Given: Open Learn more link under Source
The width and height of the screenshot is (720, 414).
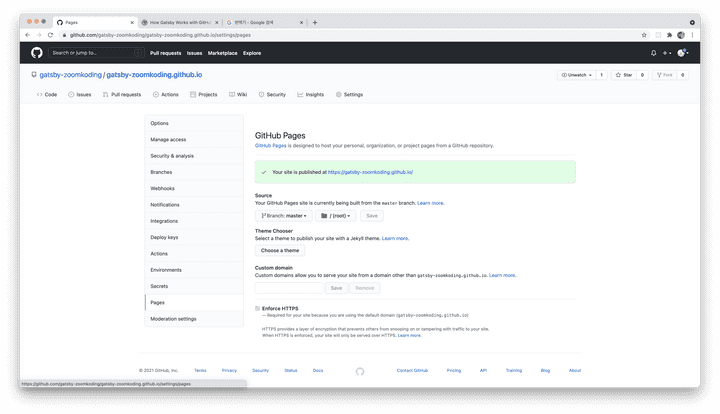Looking at the screenshot, I should click(x=430, y=203).
